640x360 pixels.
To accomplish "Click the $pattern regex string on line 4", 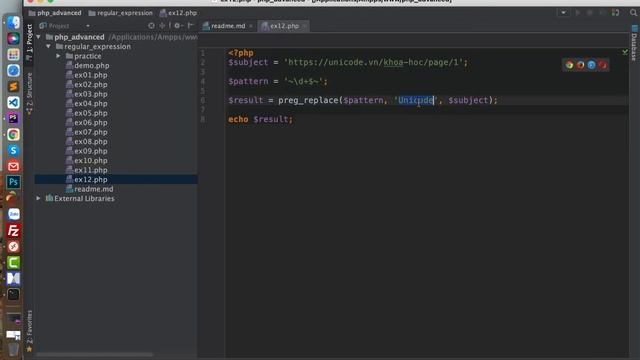I will pyautogui.click(x=304, y=81).
